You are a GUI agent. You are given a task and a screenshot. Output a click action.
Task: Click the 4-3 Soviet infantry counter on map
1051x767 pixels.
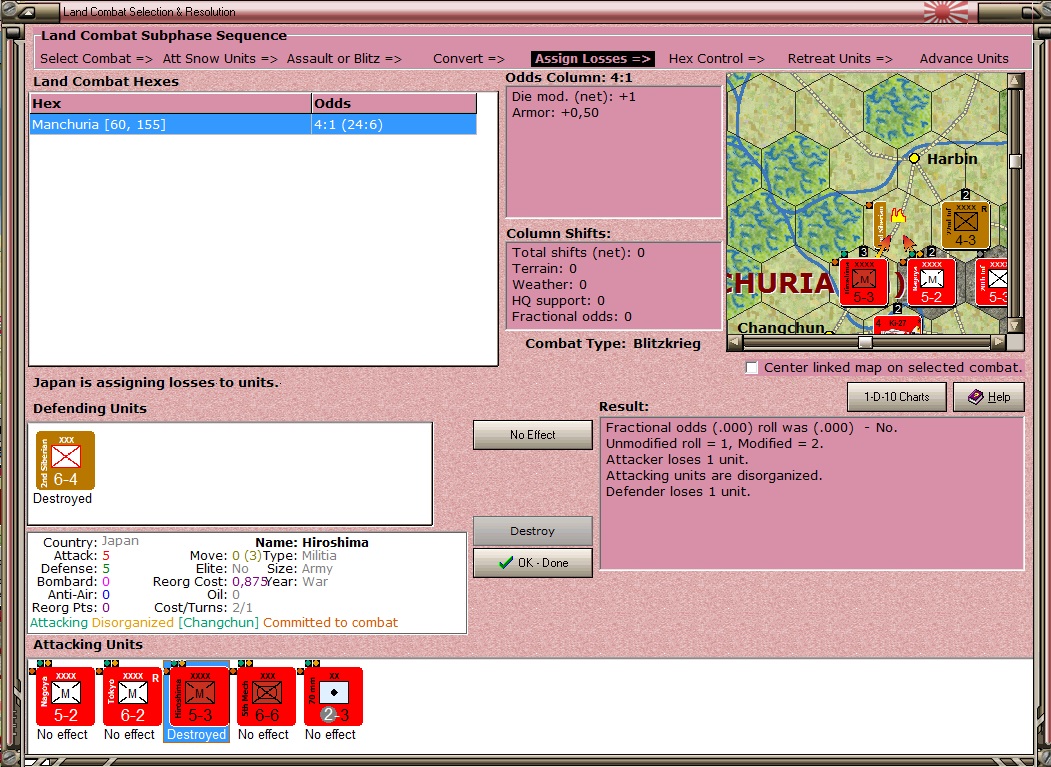pos(965,225)
